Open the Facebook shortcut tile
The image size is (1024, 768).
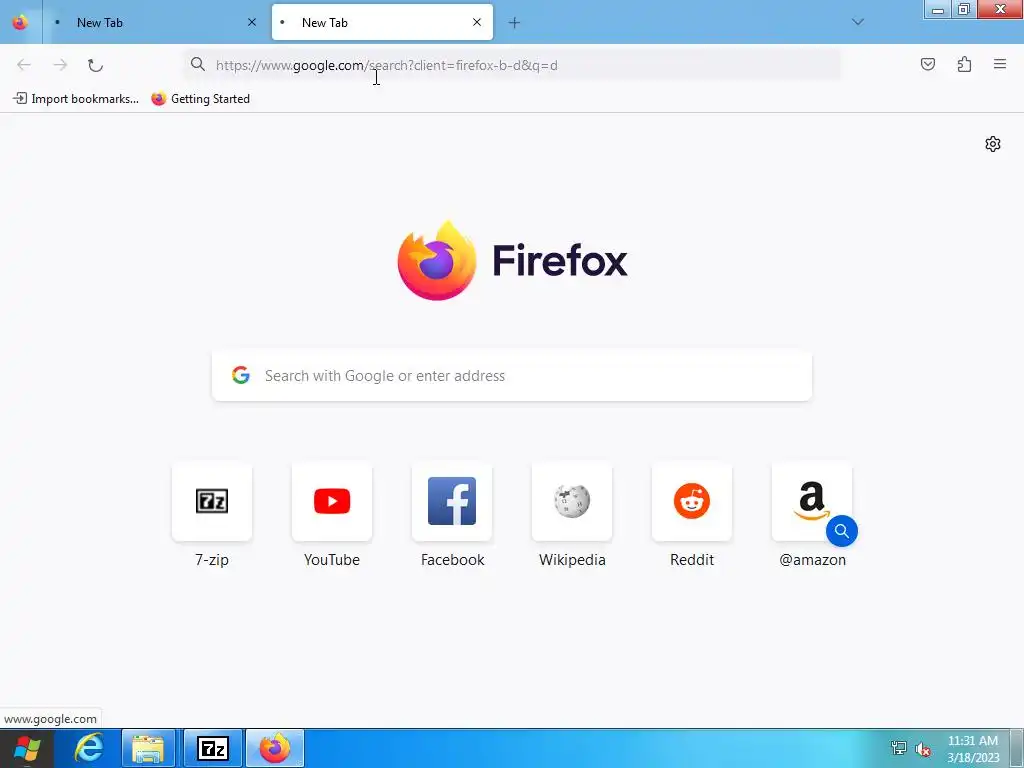[452, 502]
